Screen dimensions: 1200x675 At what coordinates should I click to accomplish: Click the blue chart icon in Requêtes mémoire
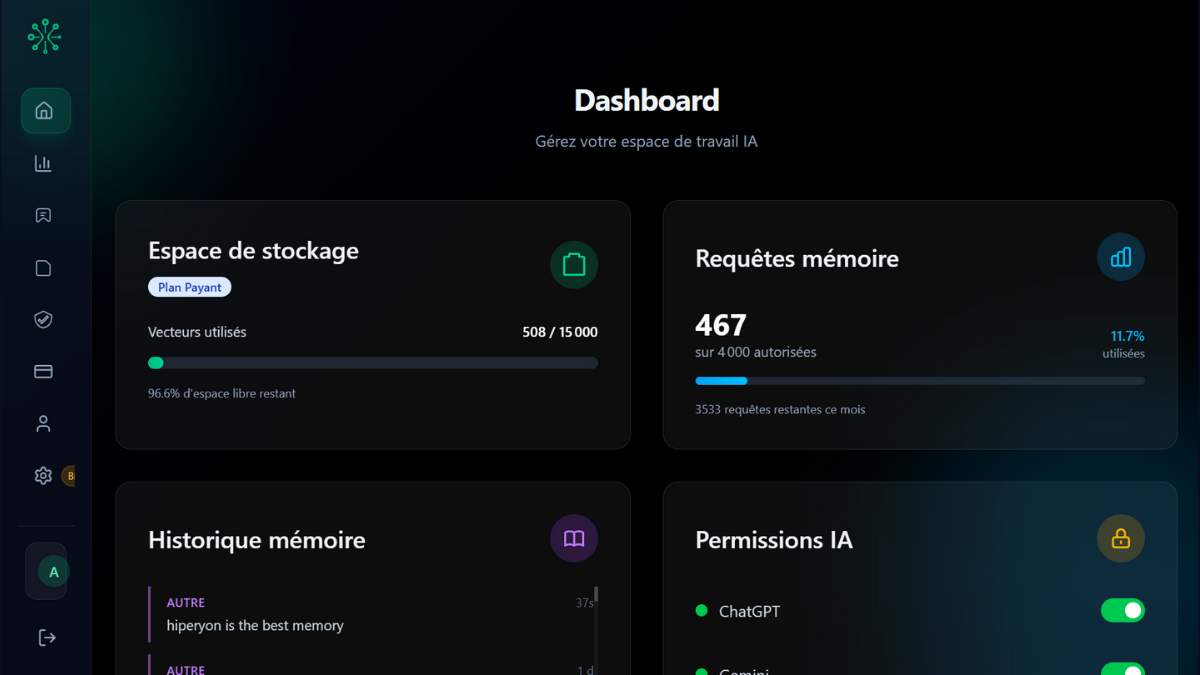[1120, 258]
